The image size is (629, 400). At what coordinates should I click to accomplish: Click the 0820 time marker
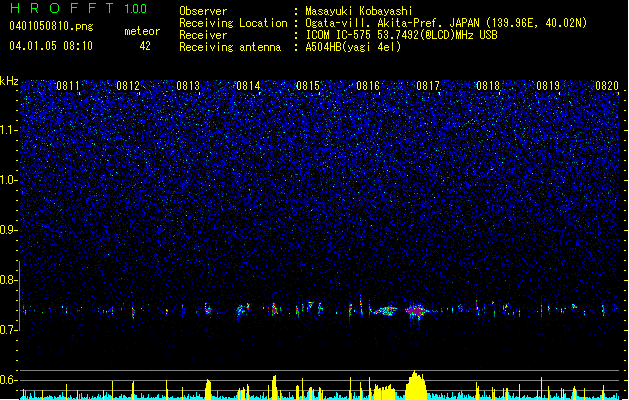coord(607,86)
